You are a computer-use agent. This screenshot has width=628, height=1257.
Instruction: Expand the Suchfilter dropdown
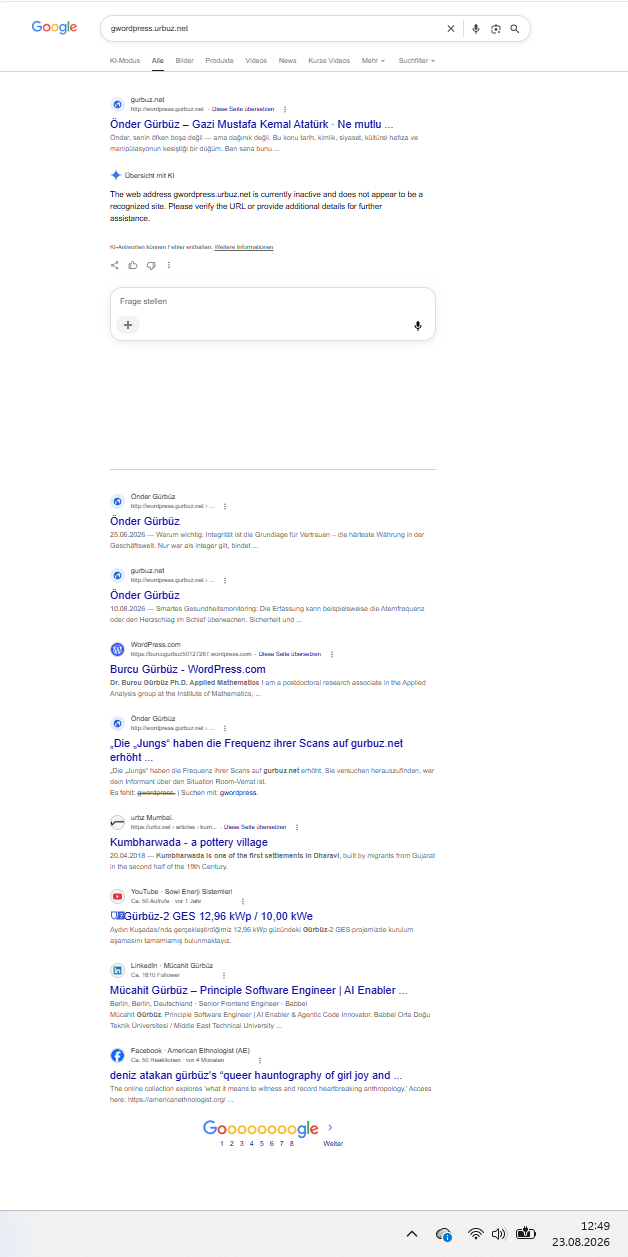click(417, 61)
